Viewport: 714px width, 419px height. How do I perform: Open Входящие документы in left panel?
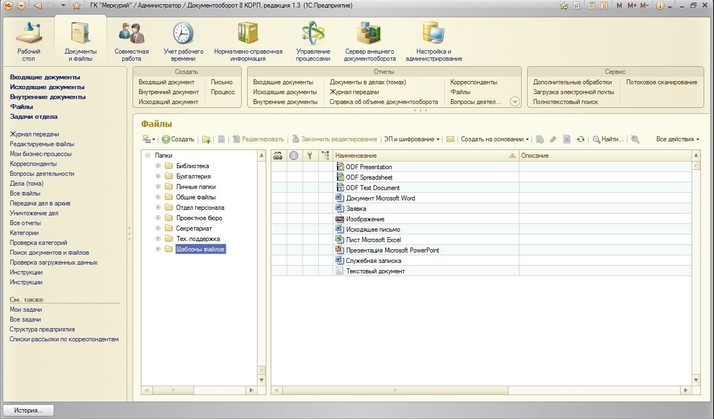(44, 77)
